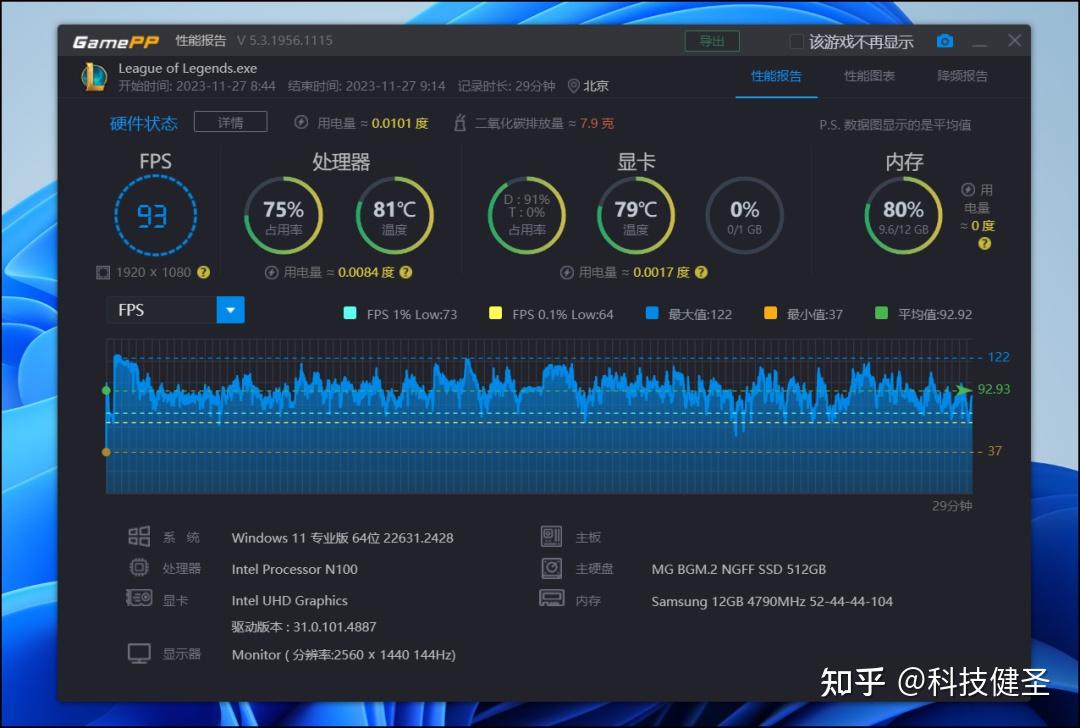Switch to the 性能报告 tab
1080x728 pixels.
(x=776, y=76)
